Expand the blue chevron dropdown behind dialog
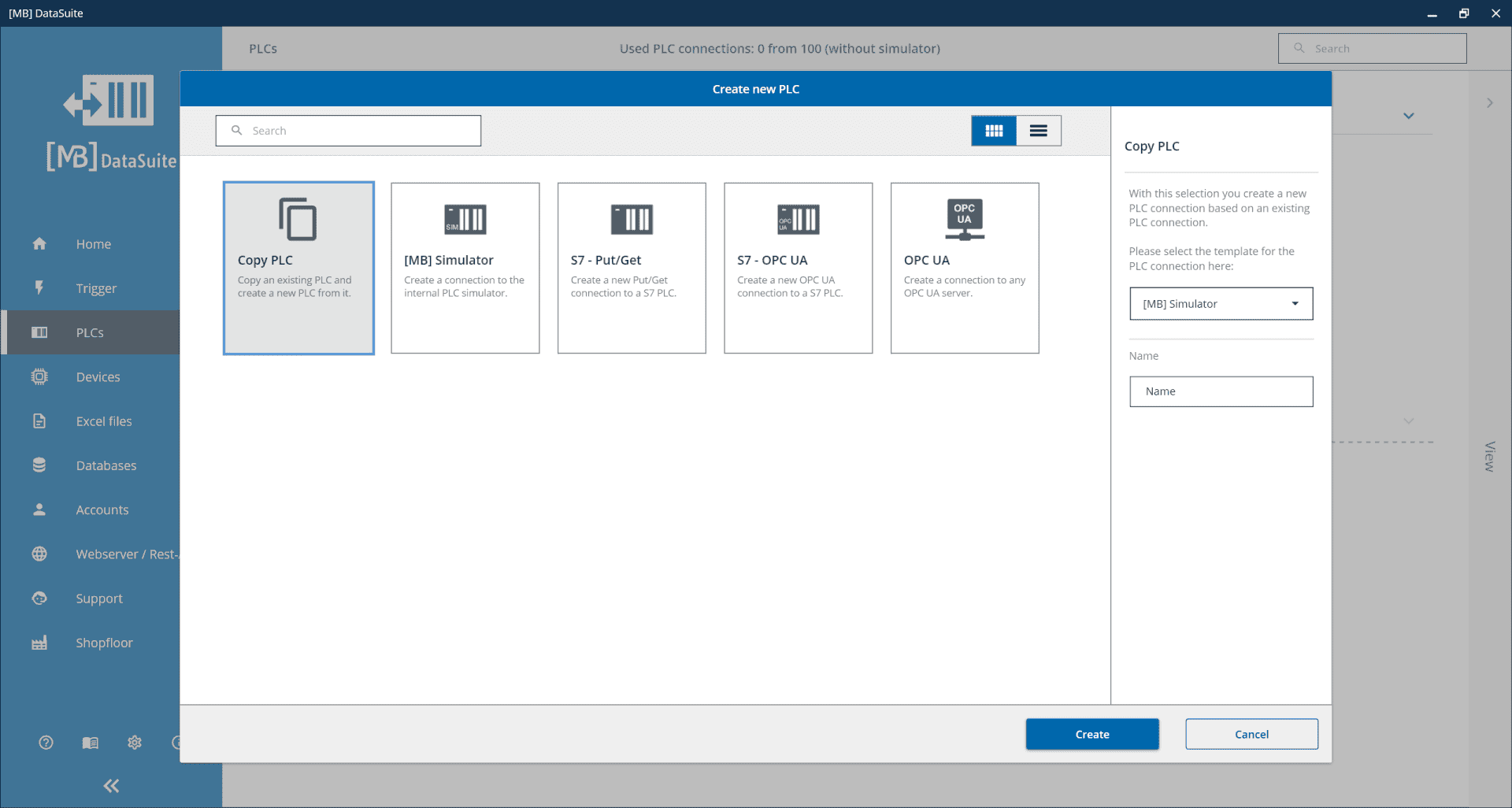This screenshot has height=808, width=1512. 1409,116
